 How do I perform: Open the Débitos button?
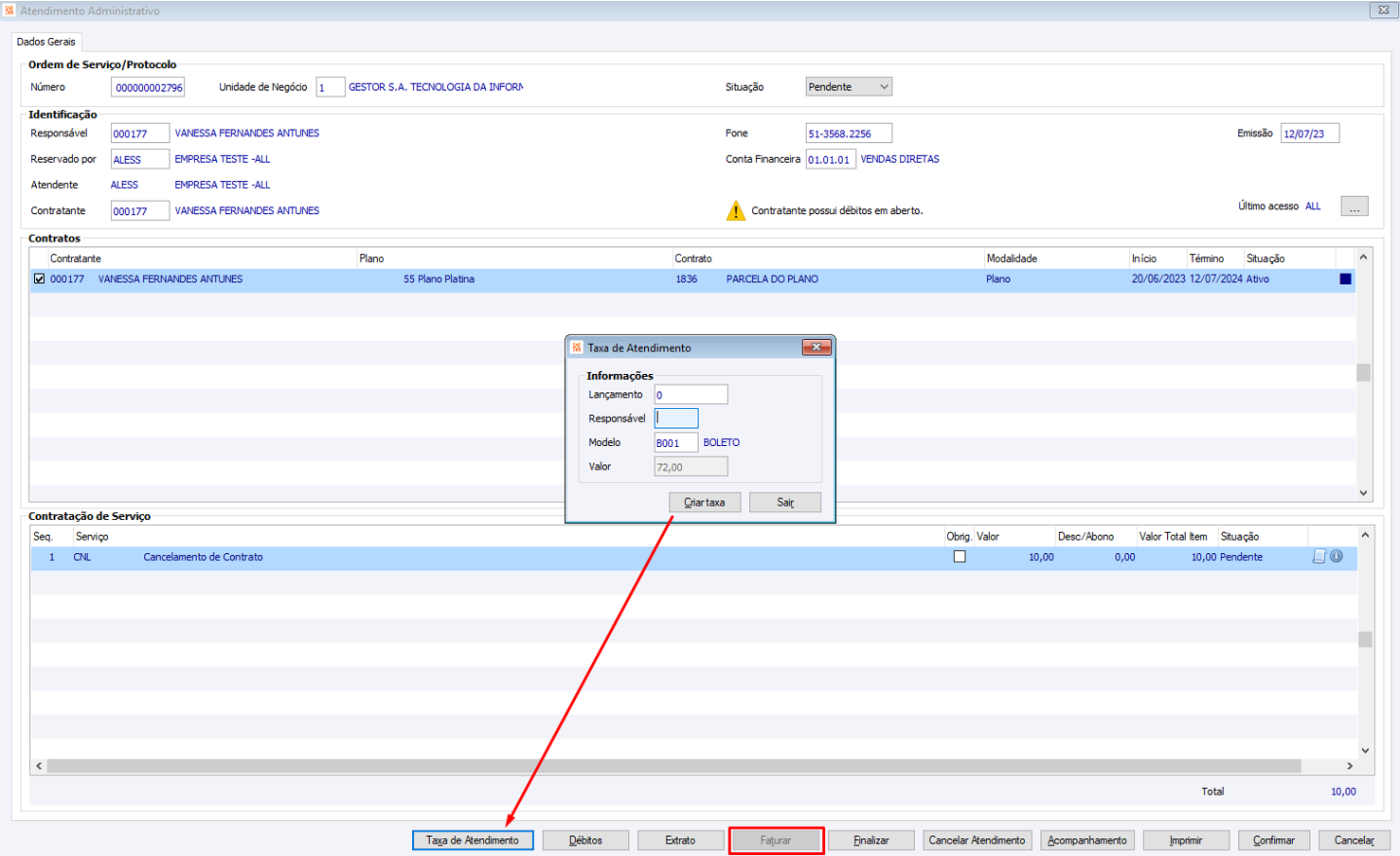[x=585, y=840]
